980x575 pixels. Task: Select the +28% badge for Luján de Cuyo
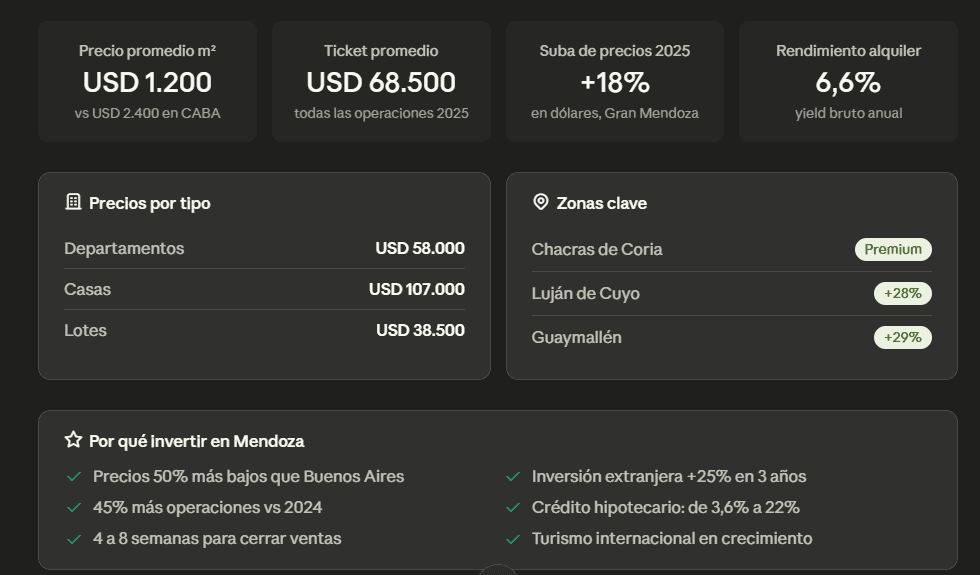(902, 293)
